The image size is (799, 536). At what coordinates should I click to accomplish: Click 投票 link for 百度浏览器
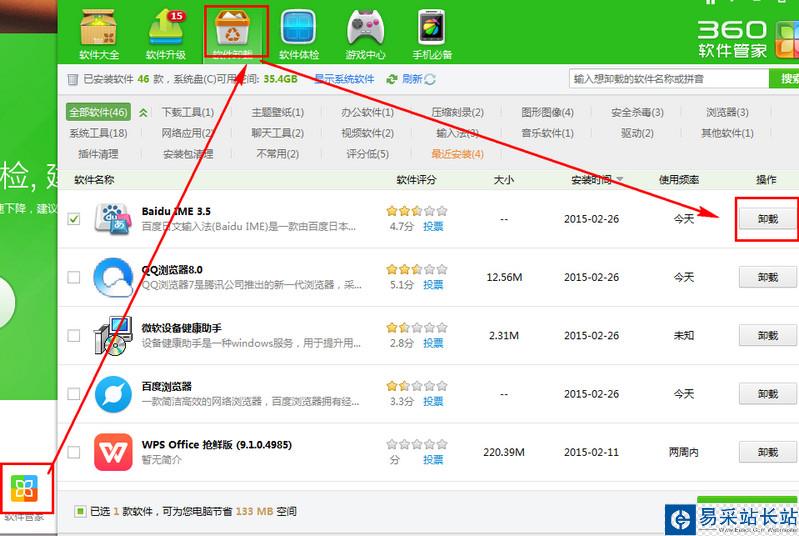coord(433,401)
